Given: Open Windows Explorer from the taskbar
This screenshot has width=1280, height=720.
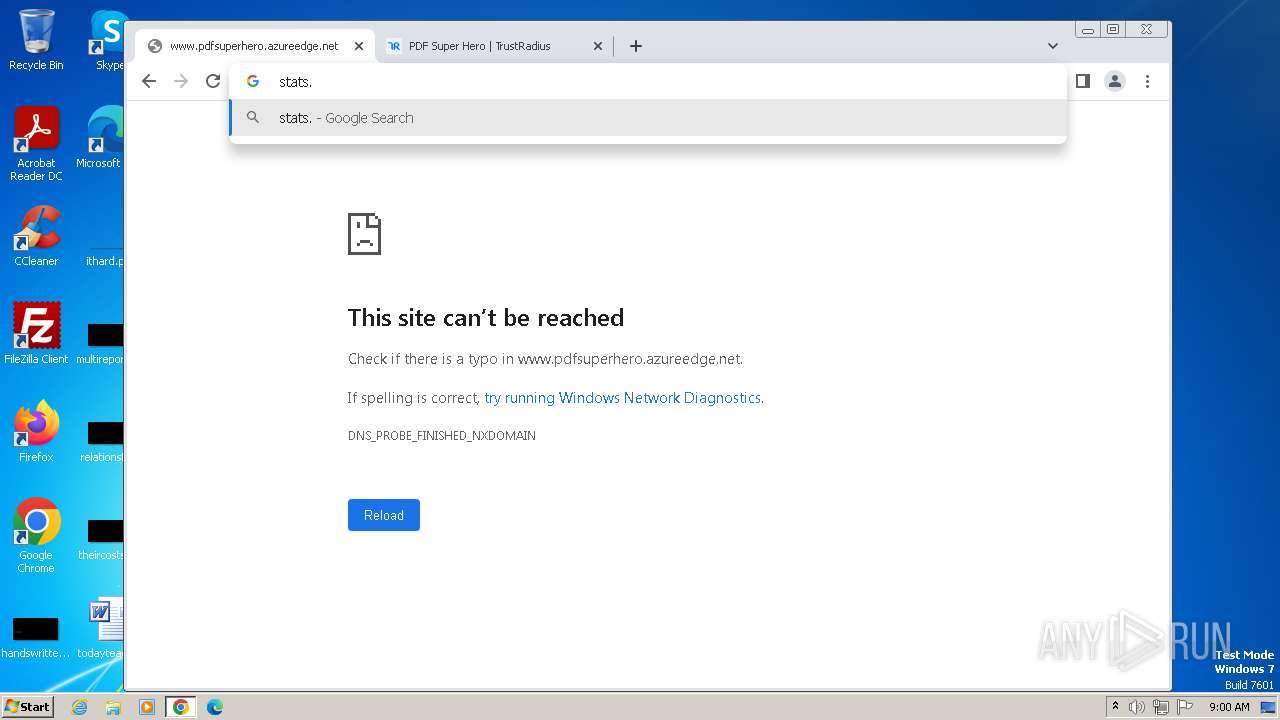Looking at the screenshot, I should [113, 707].
